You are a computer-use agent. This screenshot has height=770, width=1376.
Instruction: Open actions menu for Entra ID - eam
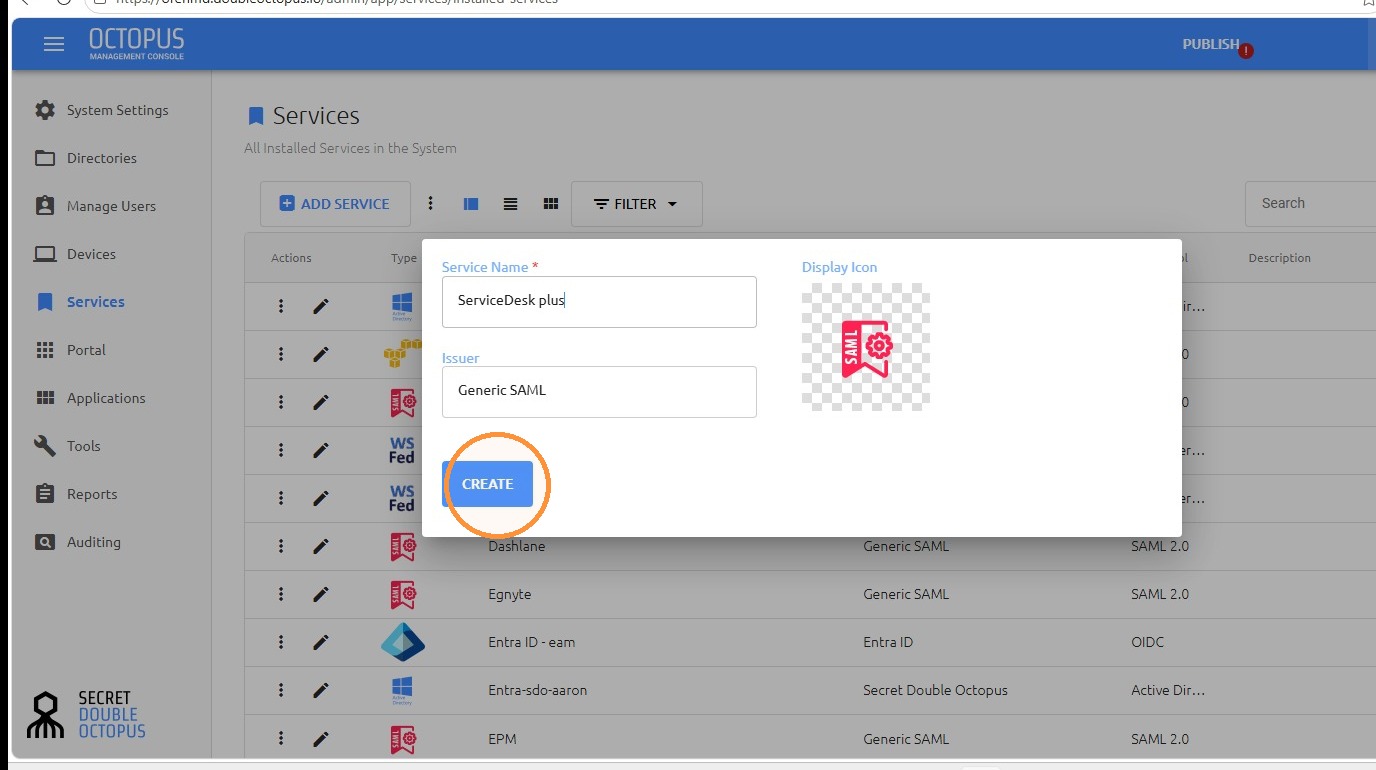281,642
